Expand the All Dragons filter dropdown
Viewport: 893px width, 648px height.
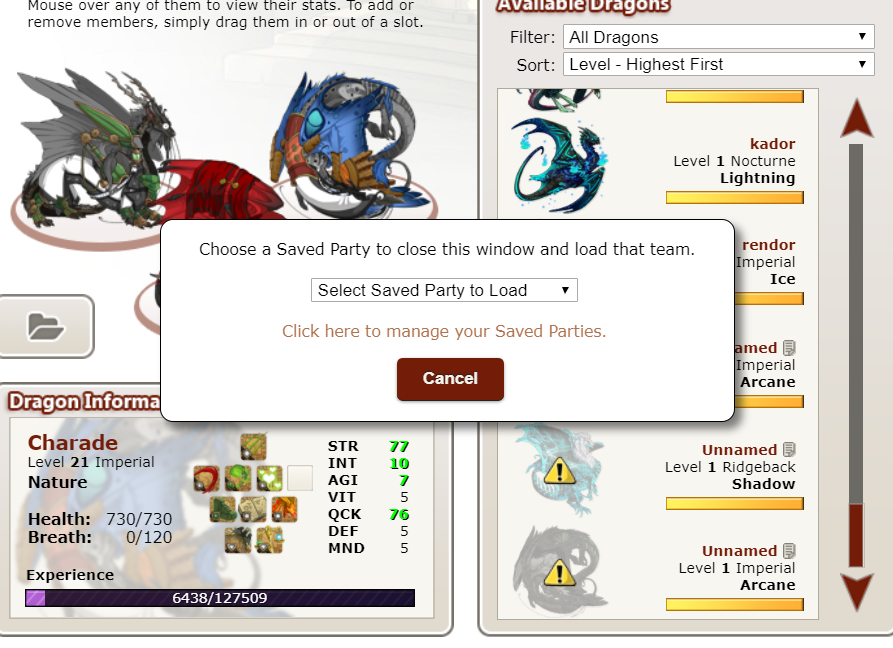tap(719, 37)
